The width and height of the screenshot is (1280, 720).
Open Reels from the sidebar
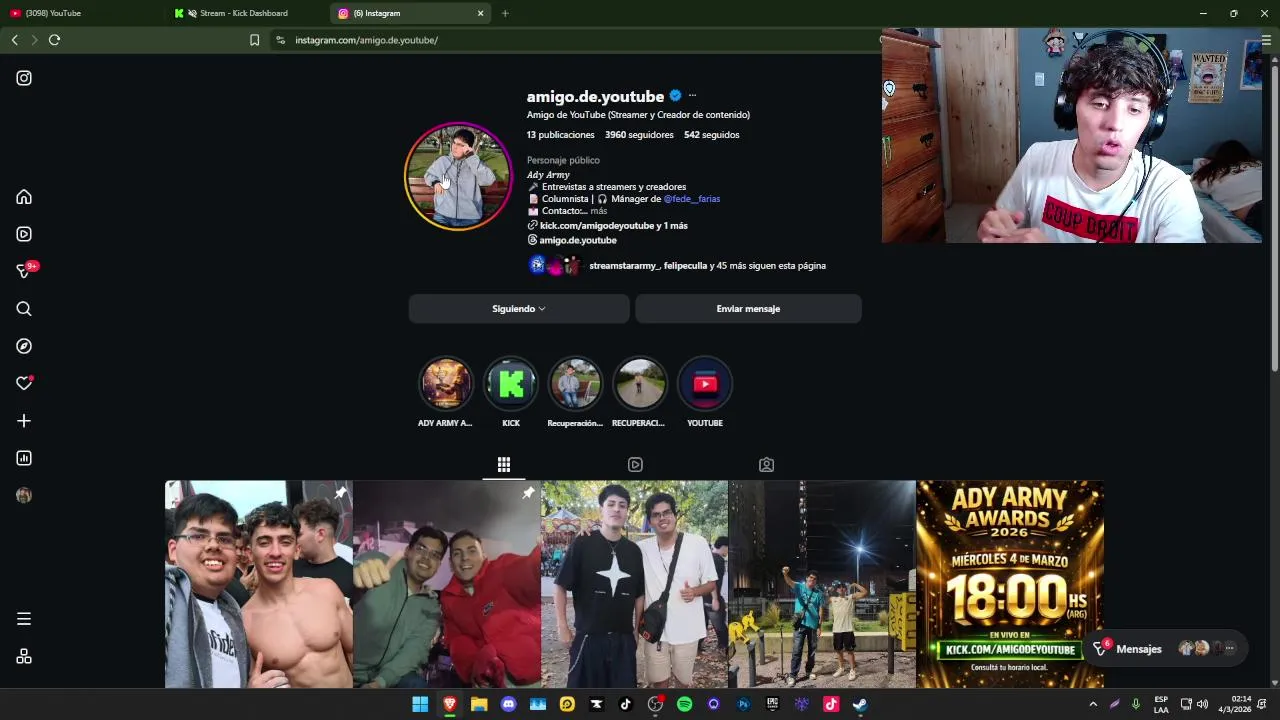[x=24, y=234]
